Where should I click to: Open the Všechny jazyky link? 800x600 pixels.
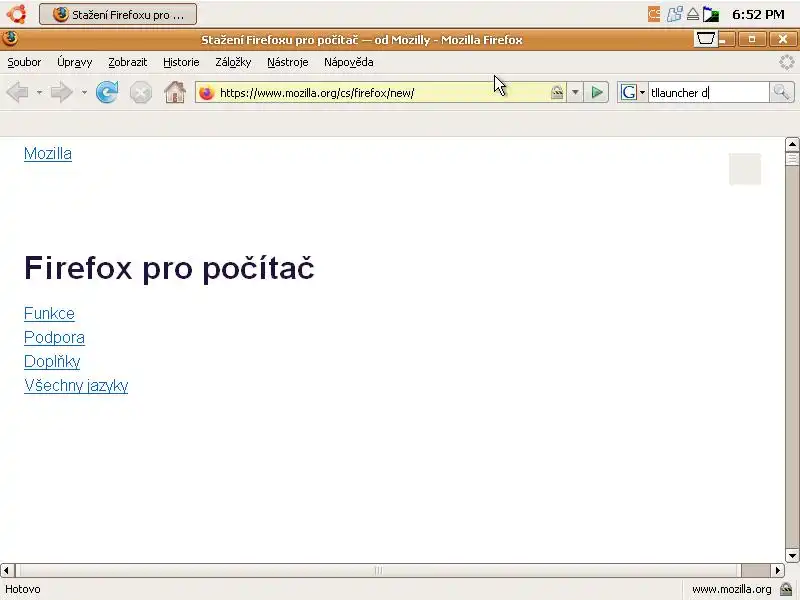tap(76, 385)
